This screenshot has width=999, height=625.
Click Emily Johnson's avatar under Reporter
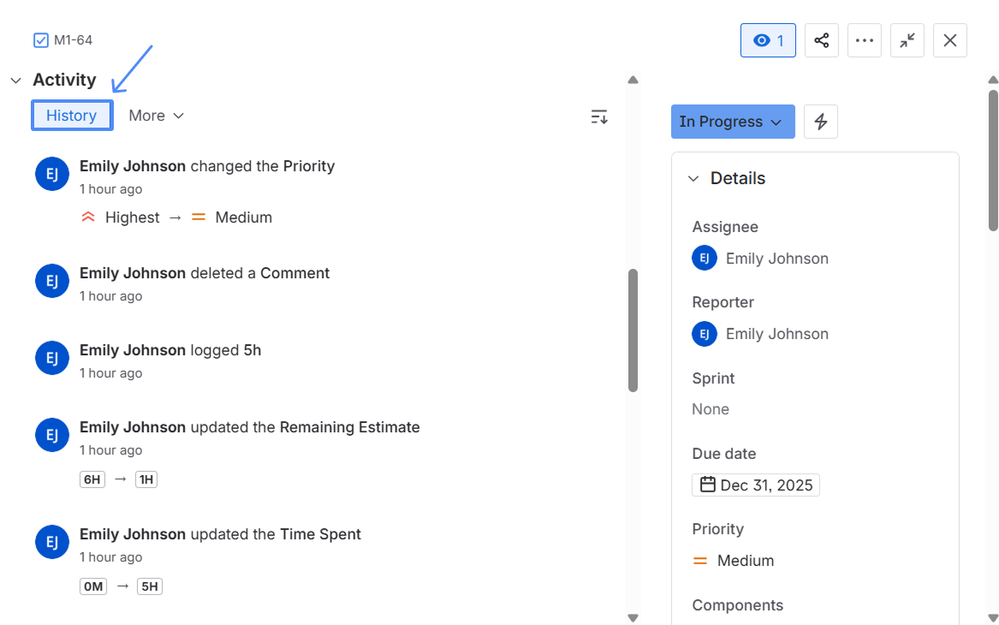tap(704, 333)
